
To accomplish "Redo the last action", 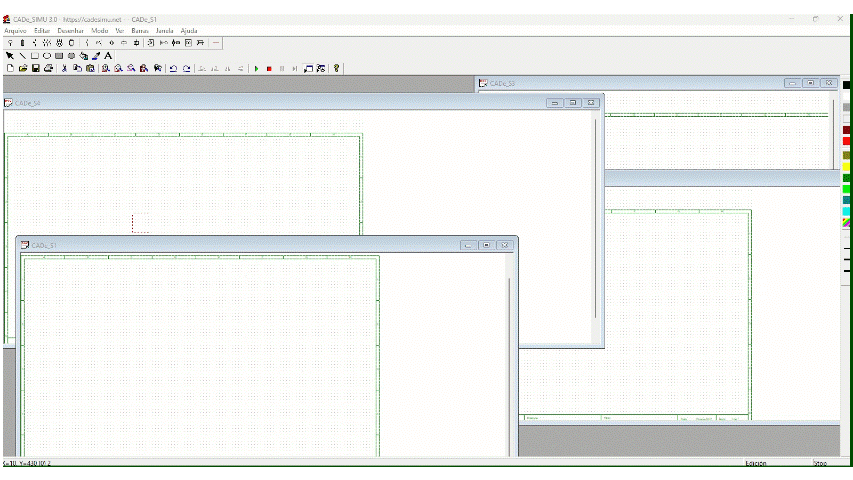I will tap(187, 69).
